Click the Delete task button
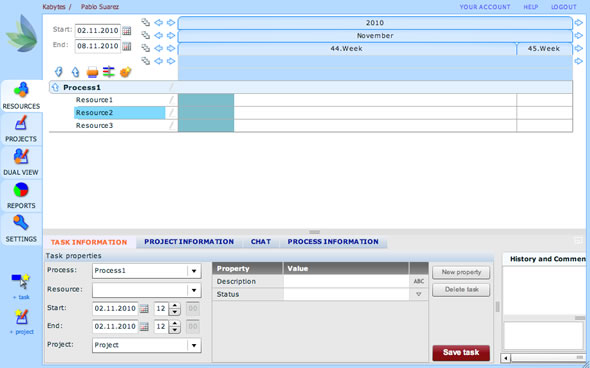Screen dimensions: 590x368 tap(461, 289)
